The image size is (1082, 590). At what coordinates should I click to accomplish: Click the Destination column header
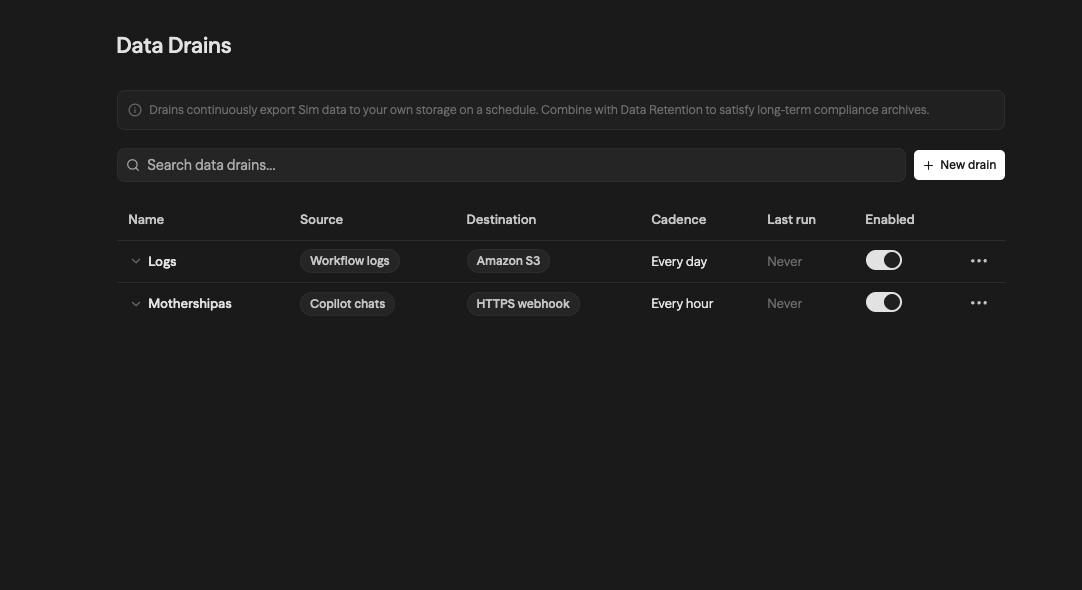tap(501, 219)
